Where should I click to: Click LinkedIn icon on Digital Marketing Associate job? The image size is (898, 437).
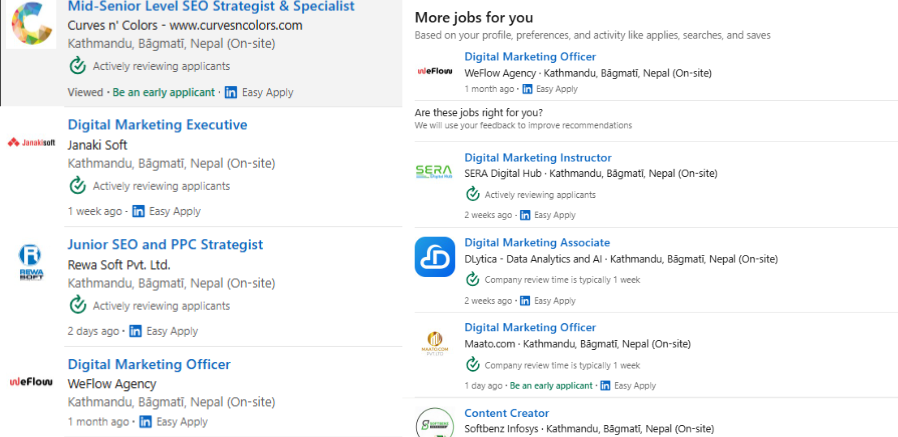tap(525, 301)
